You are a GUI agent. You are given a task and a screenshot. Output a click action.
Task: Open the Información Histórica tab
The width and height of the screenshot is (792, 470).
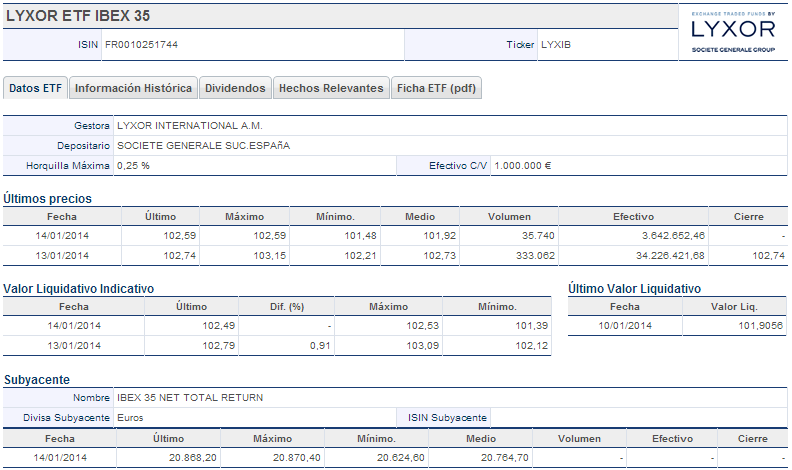pos(133,88)
